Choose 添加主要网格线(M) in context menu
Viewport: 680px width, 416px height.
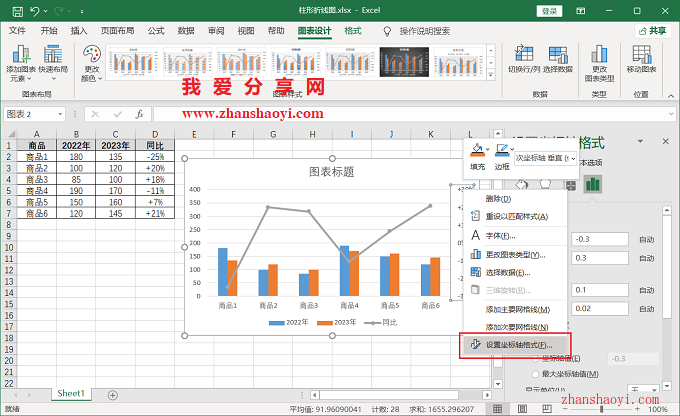(515, 309)
